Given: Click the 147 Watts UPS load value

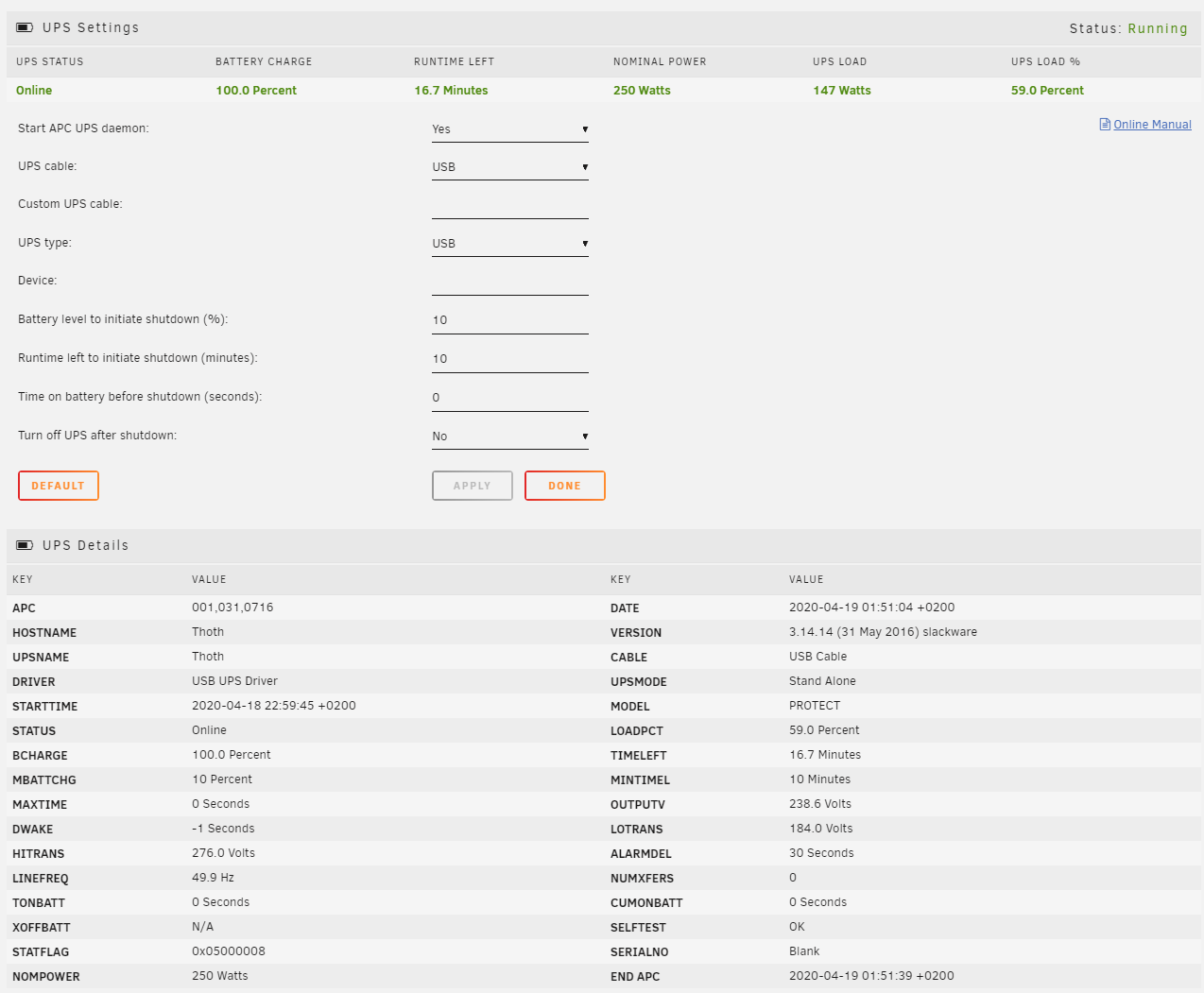Looking at the screenshot, I should (x=842, y=91).
